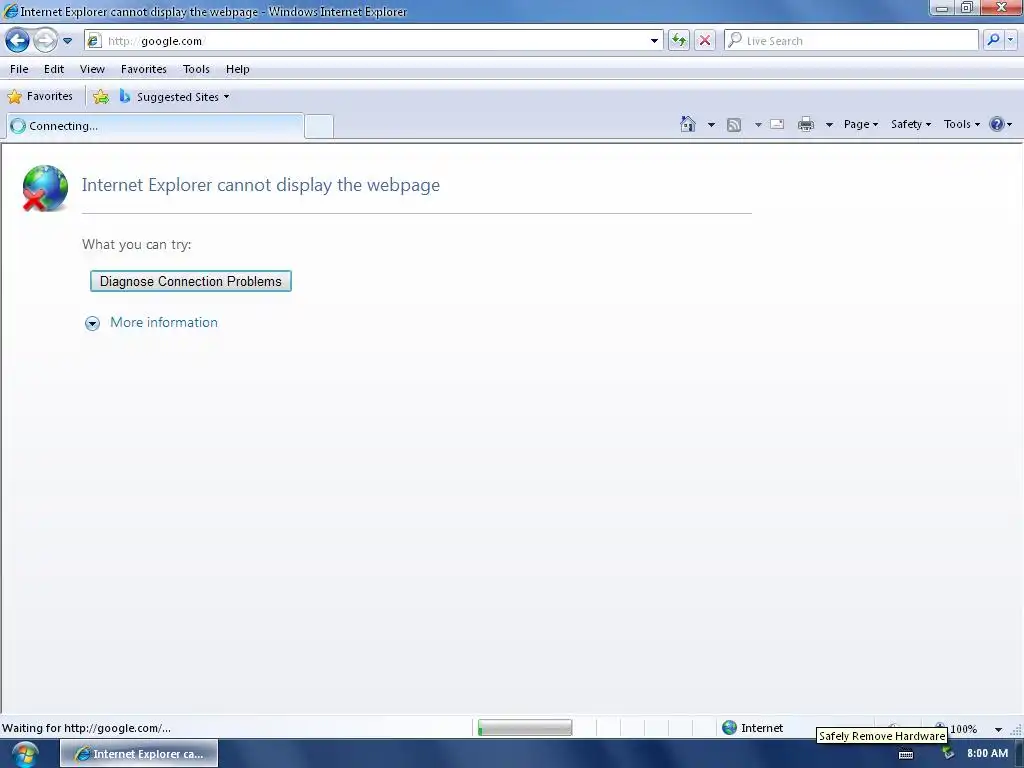Click the Safely Remove Hardware tray icon
The width and height of the screenshot is (1024, 768).
[x=948, y=754]
